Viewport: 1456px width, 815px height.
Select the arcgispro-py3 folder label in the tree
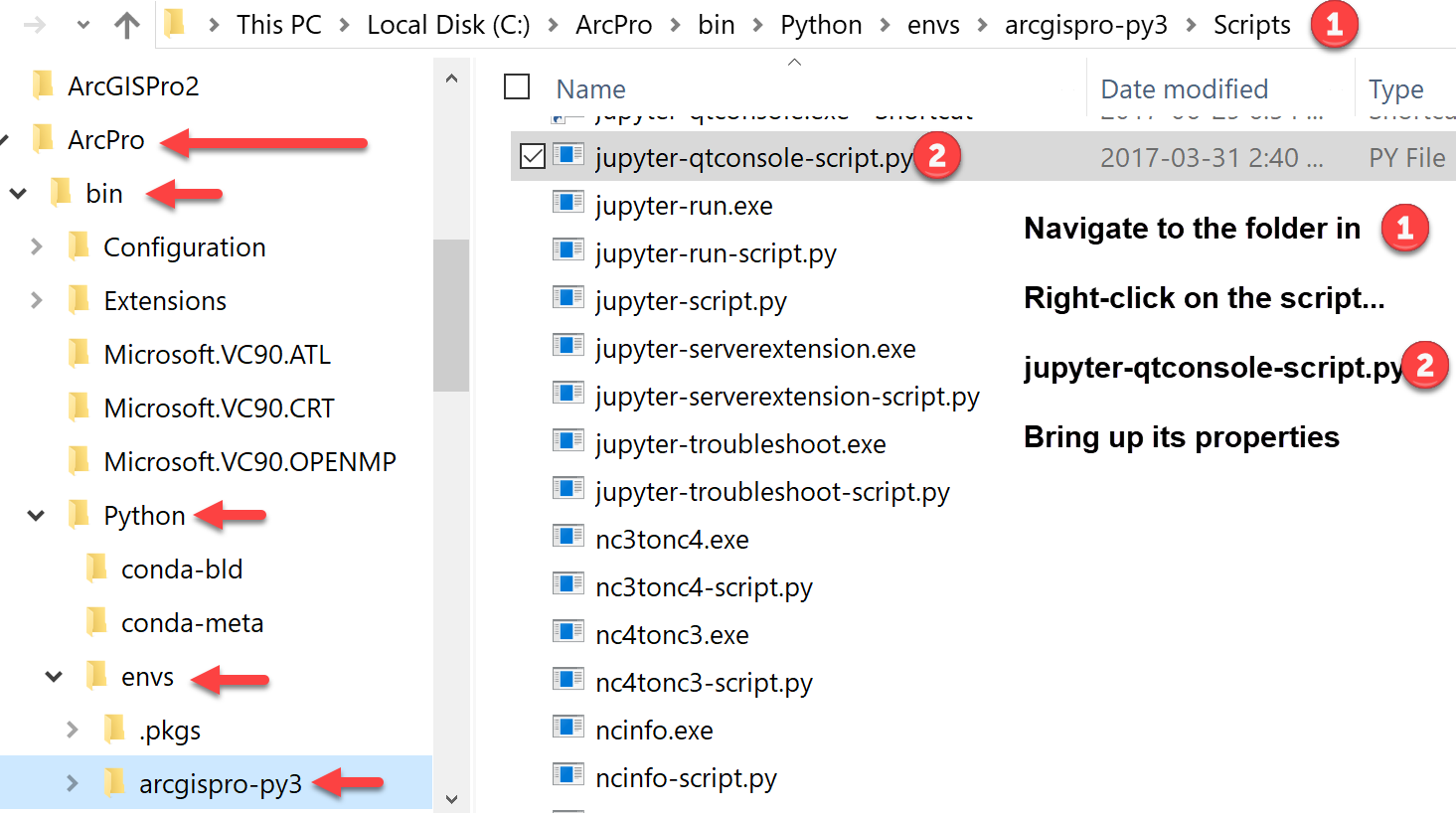(221, 784)
